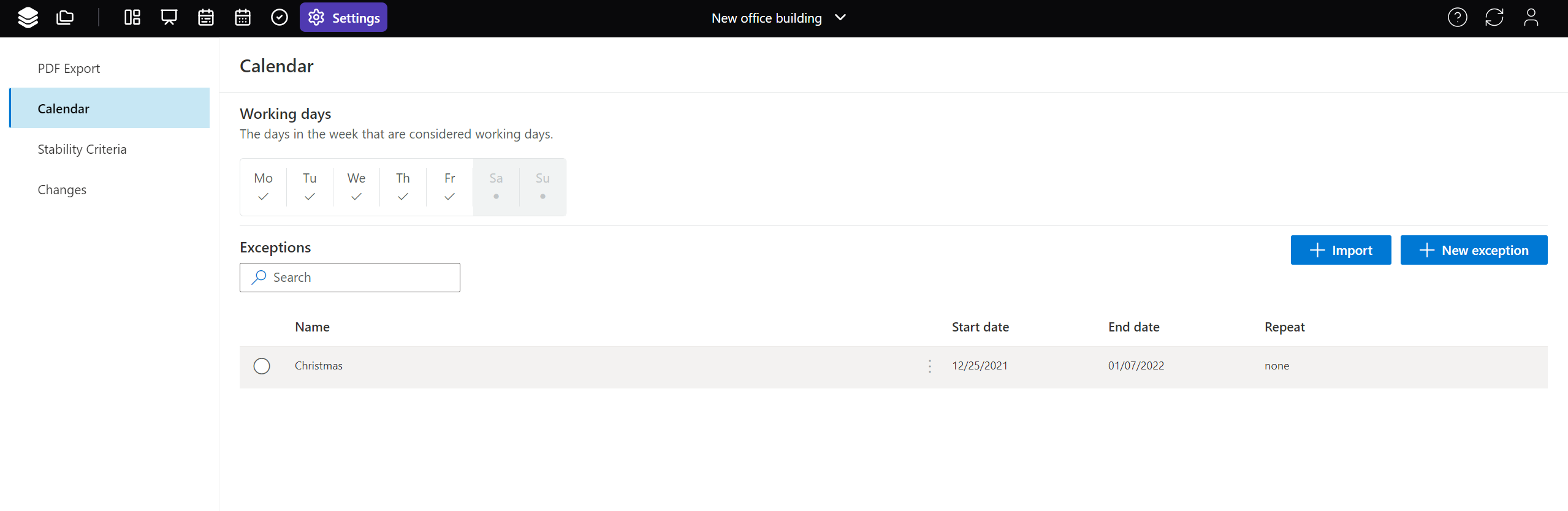Image resolution: width=1568 pixels, height=511 pixels.
Task: Open the projects folders icon
Action: pos(65,18)
